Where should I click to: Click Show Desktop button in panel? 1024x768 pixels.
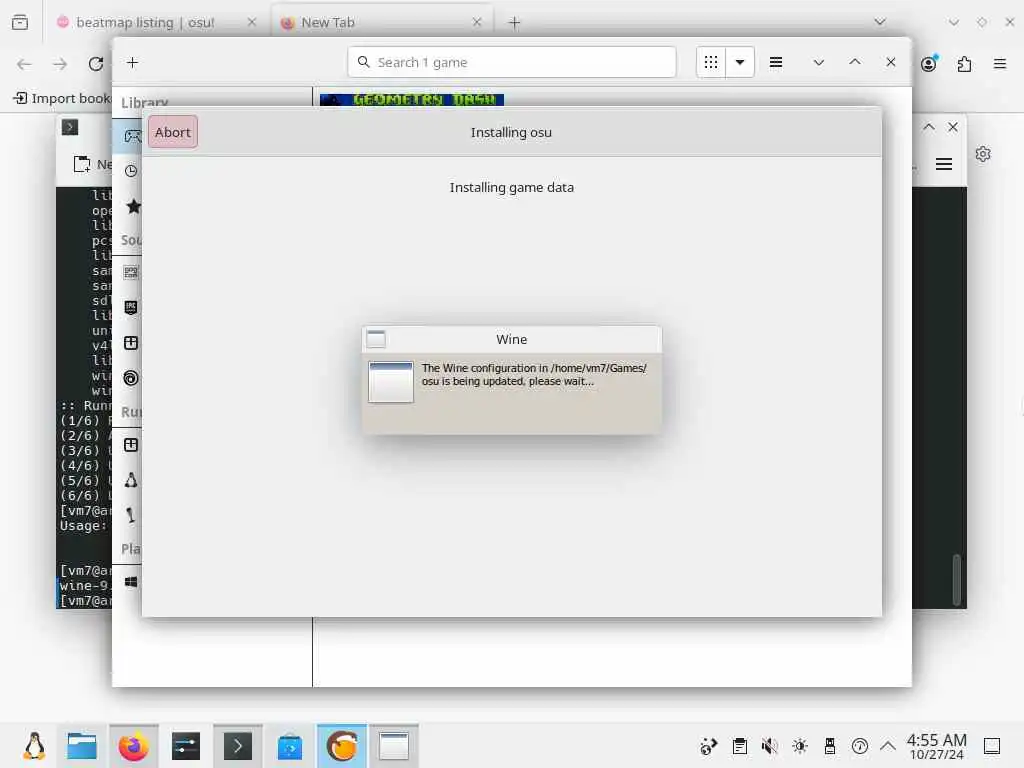coord(992,746)
